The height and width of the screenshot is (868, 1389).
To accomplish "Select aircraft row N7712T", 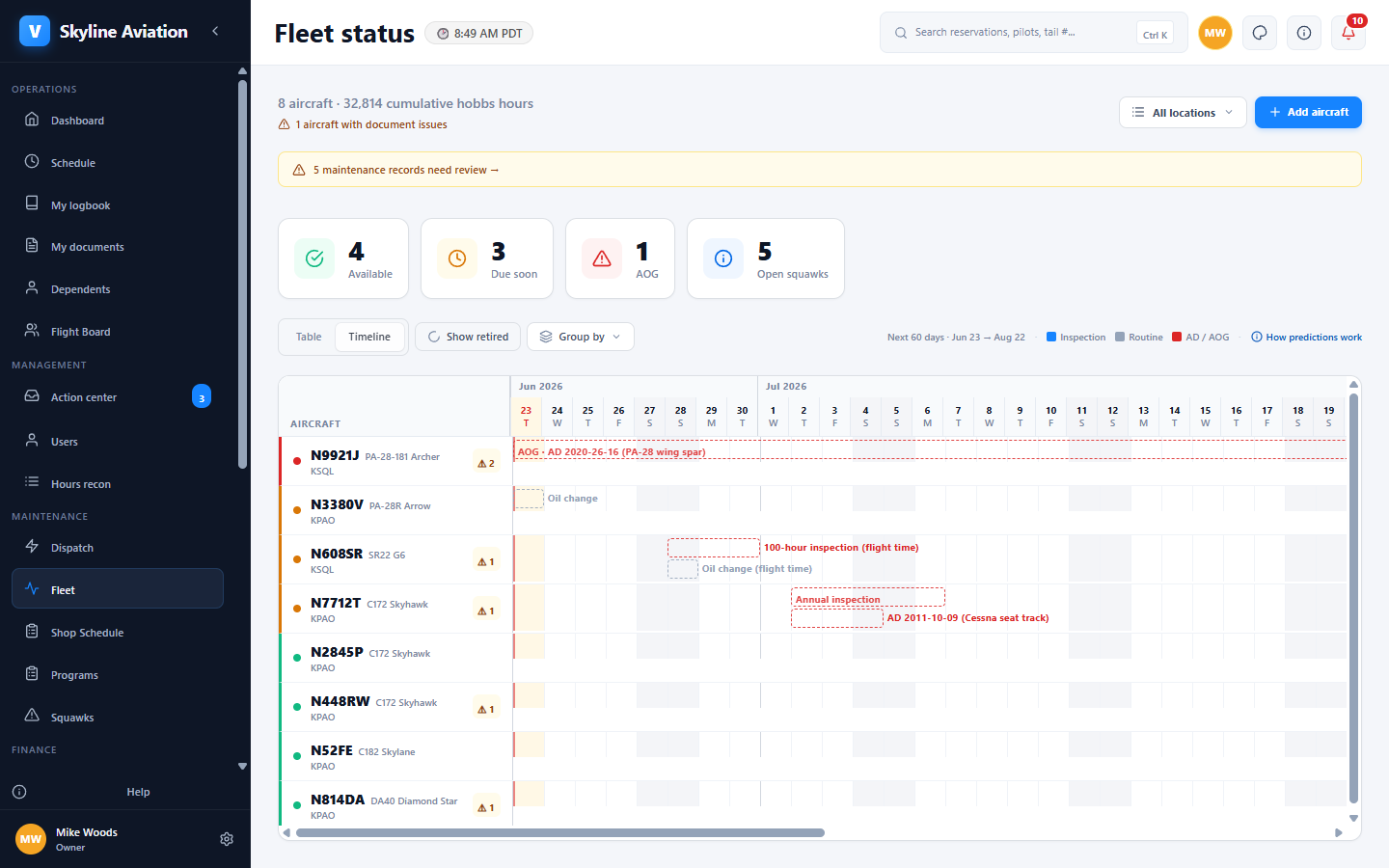I will tap(395, 610).
